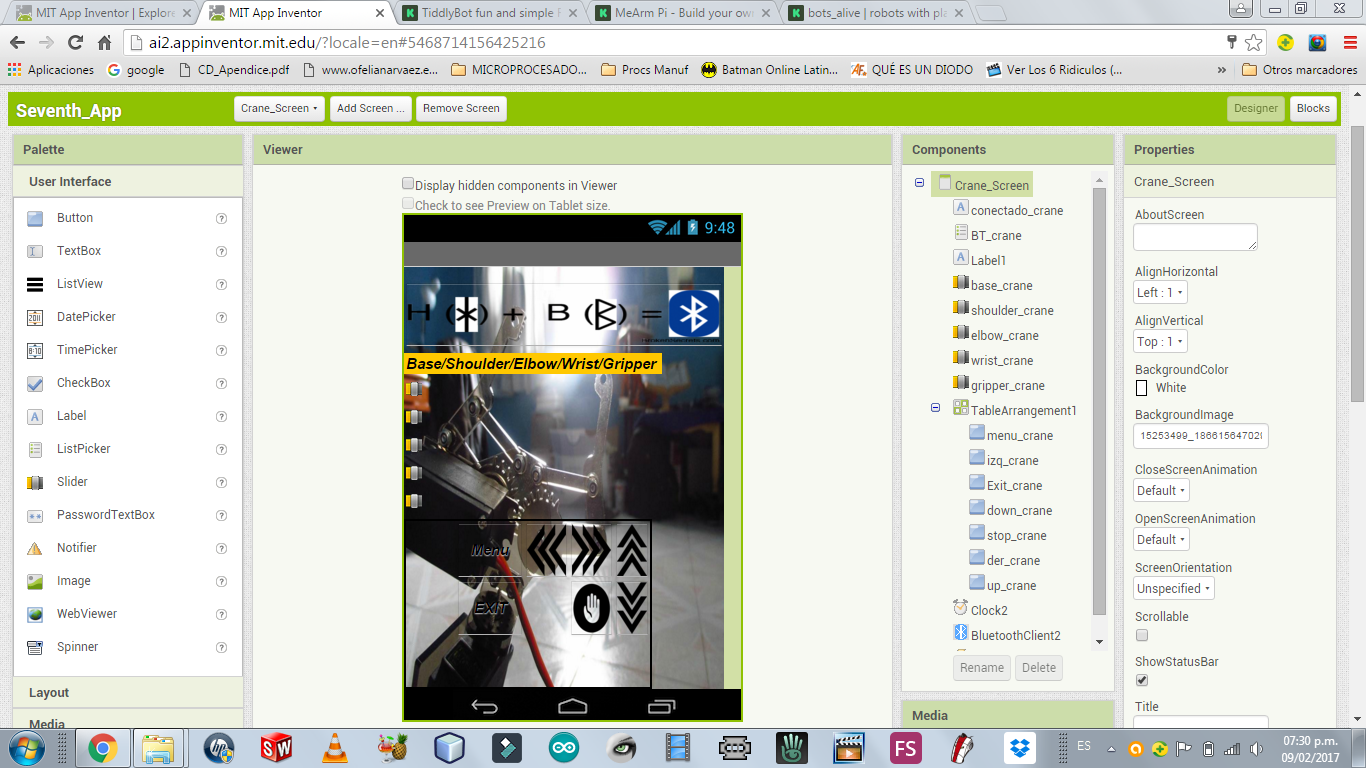Click the double down-arrow button in preview
The width and height of the screenshot is (1366, 768).
632,606
